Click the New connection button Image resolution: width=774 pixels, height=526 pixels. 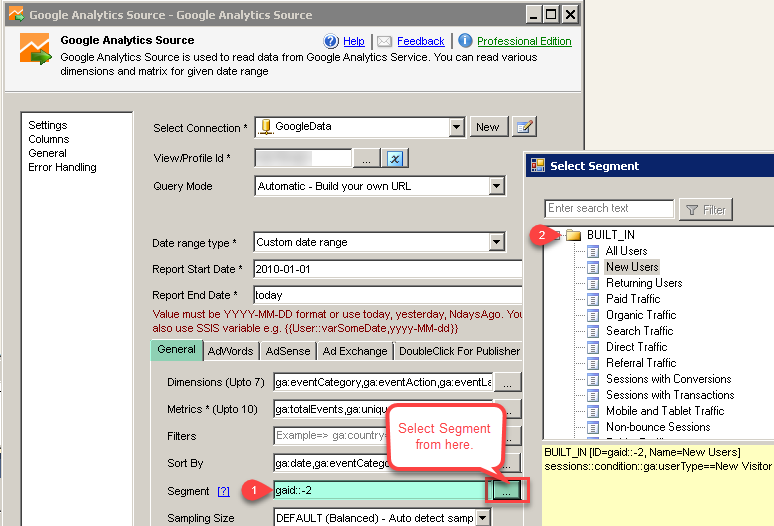click(x=488, y=127)
